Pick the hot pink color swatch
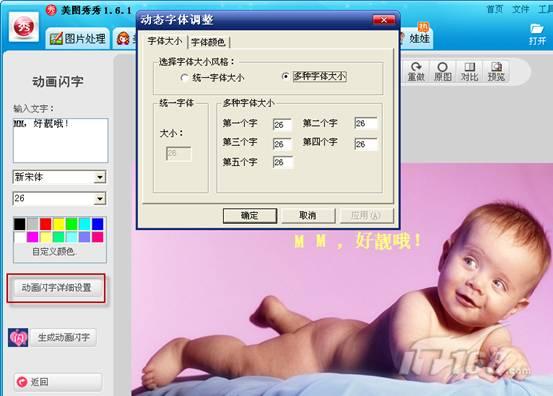 pos(98,237)
